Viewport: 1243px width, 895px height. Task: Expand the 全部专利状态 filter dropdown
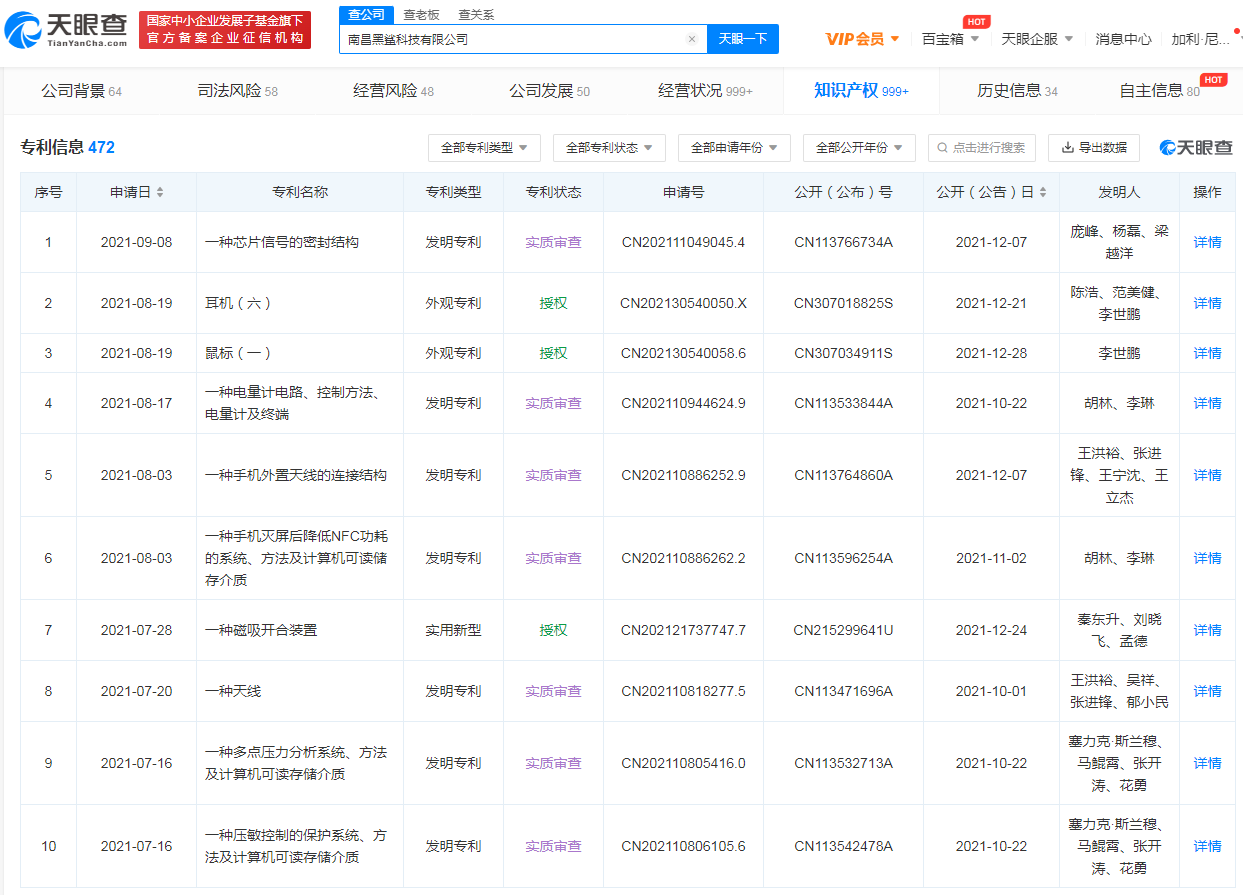click(x=609, y=148)
